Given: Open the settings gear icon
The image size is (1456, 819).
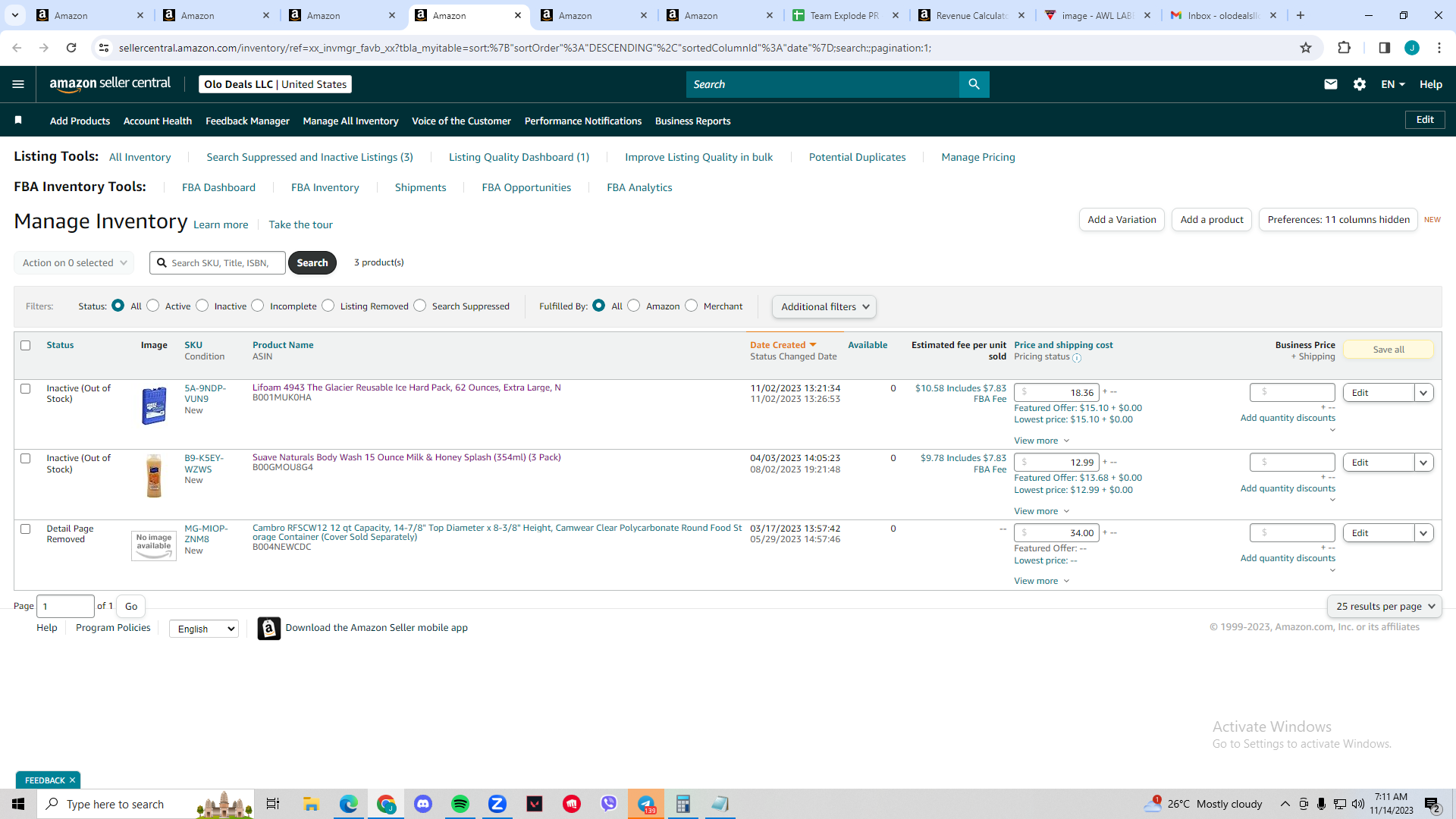Looking at the screenshot, I should tap(1360, 84).
